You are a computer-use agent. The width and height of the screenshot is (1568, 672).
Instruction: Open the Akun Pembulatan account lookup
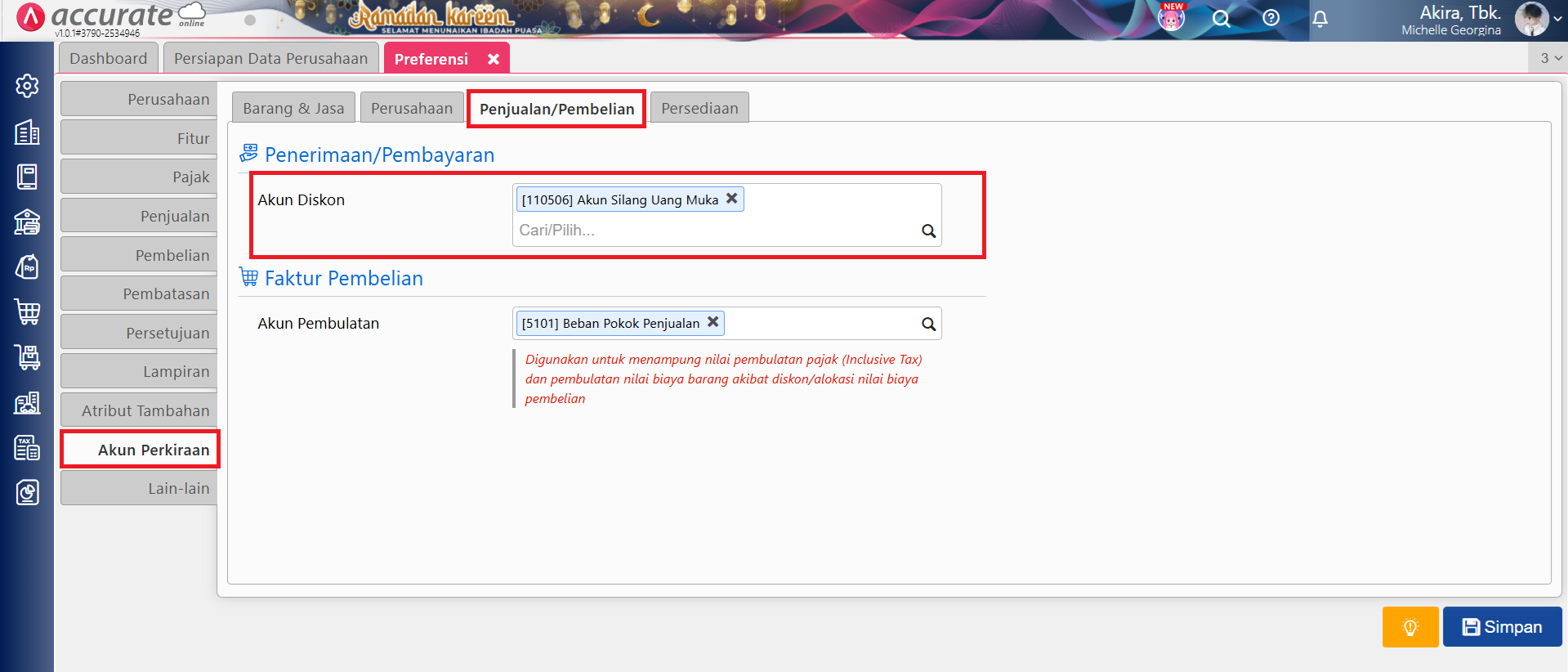coord(928,324)
